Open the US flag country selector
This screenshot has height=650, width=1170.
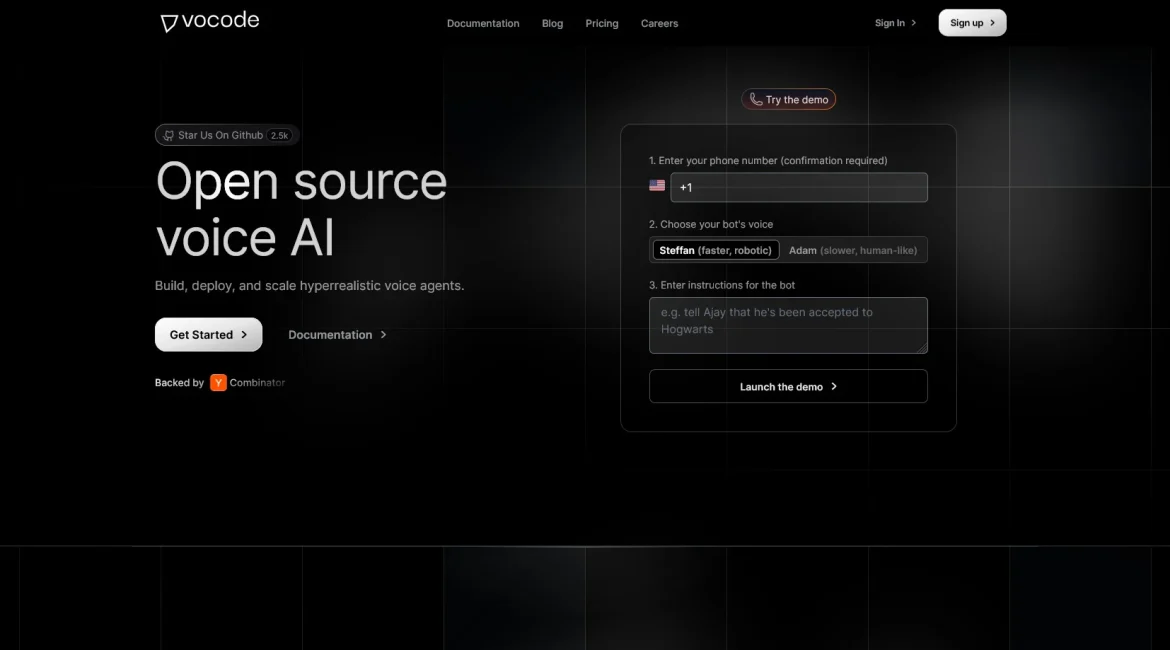[x=657, y=186]
